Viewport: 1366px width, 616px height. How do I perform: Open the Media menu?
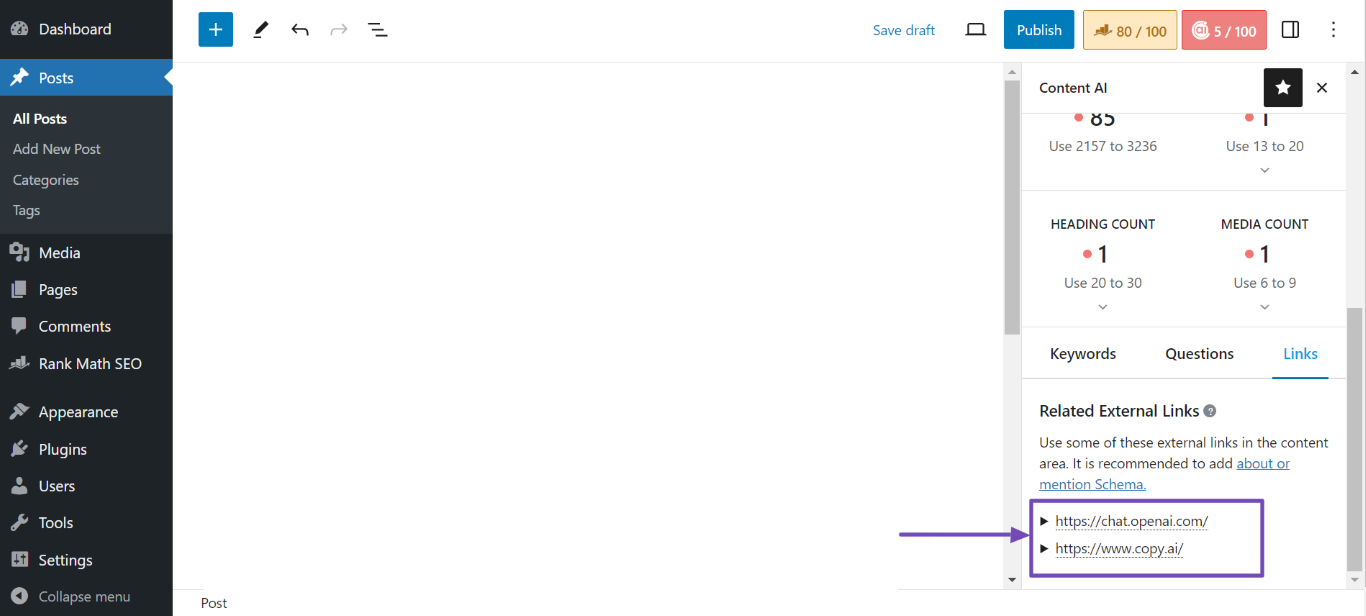86,253
